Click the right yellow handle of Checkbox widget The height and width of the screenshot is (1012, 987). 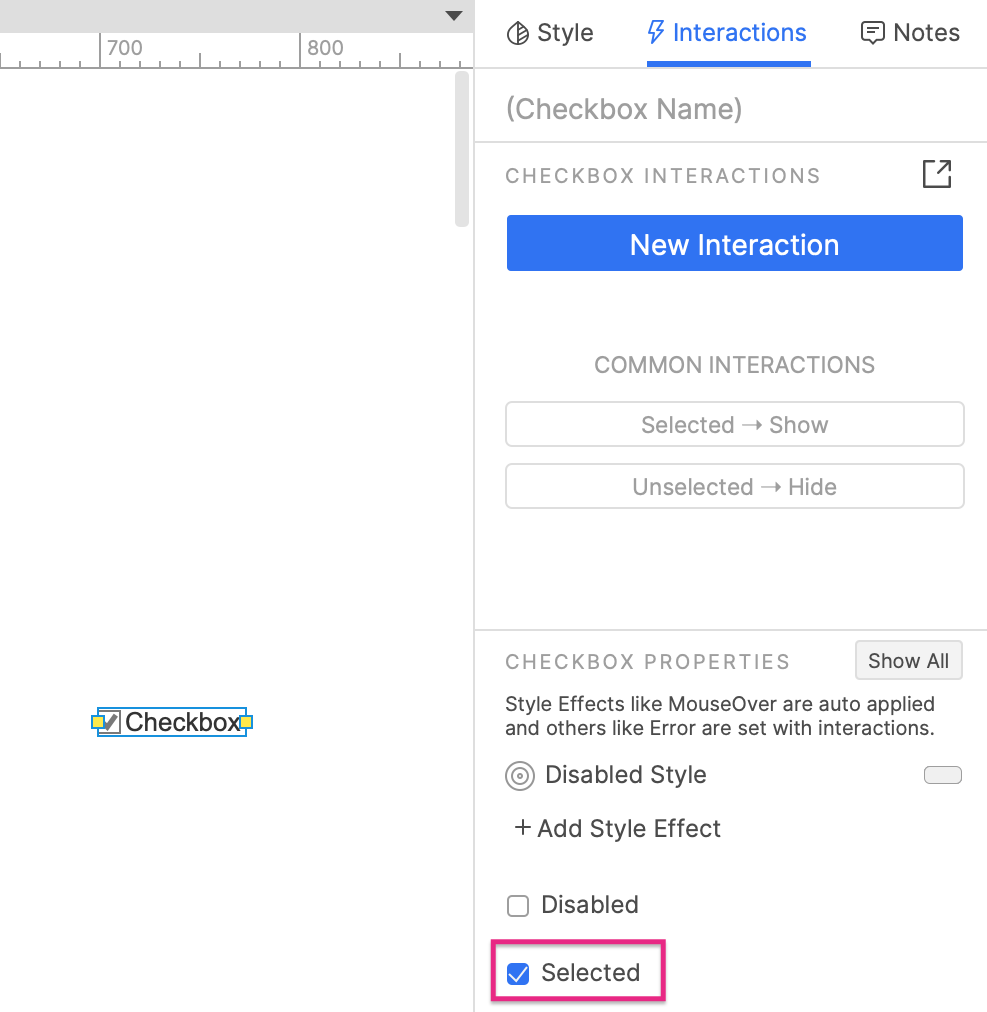coord(246,722)
